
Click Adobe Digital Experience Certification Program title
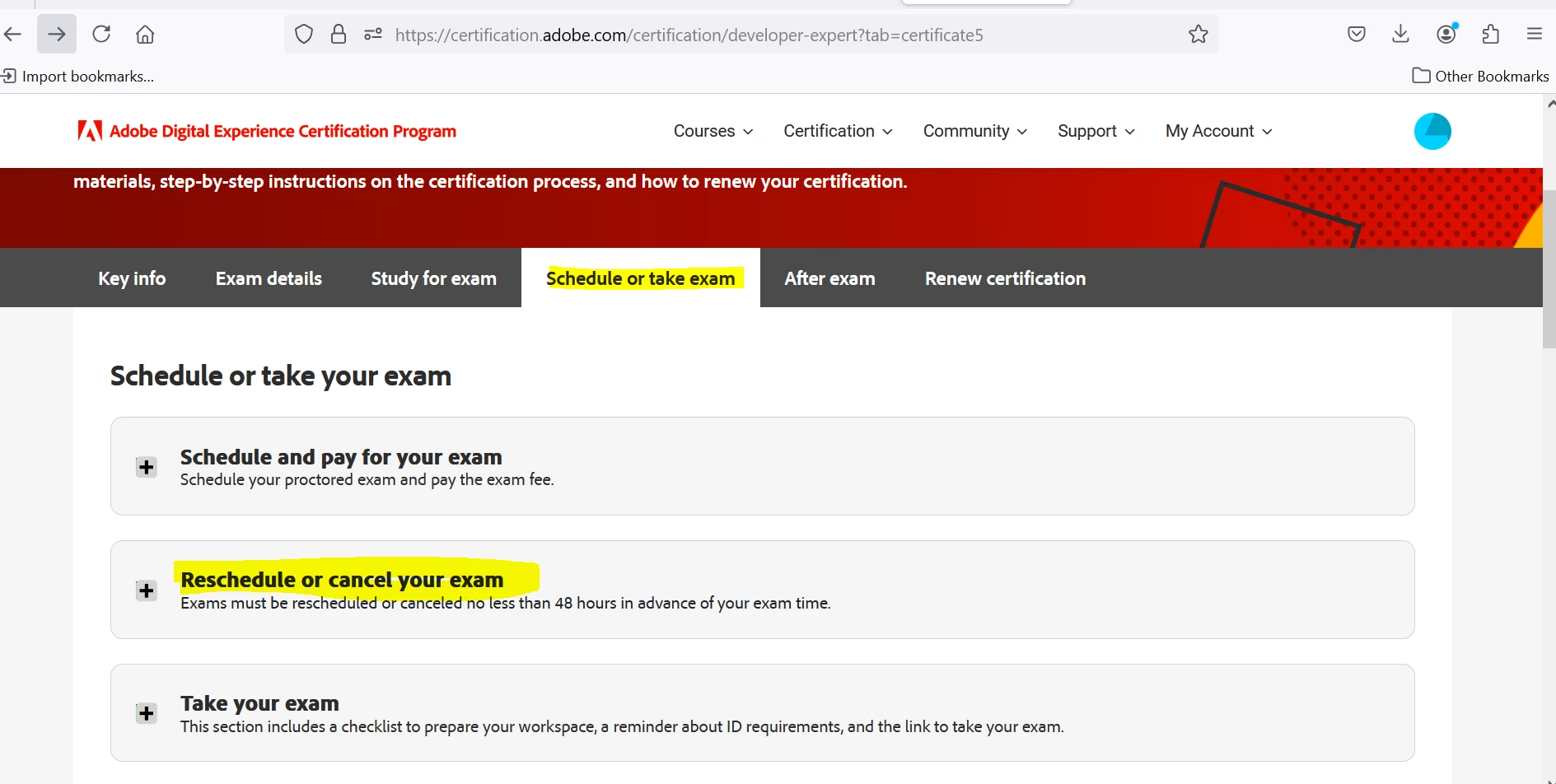tap(283, 131)
